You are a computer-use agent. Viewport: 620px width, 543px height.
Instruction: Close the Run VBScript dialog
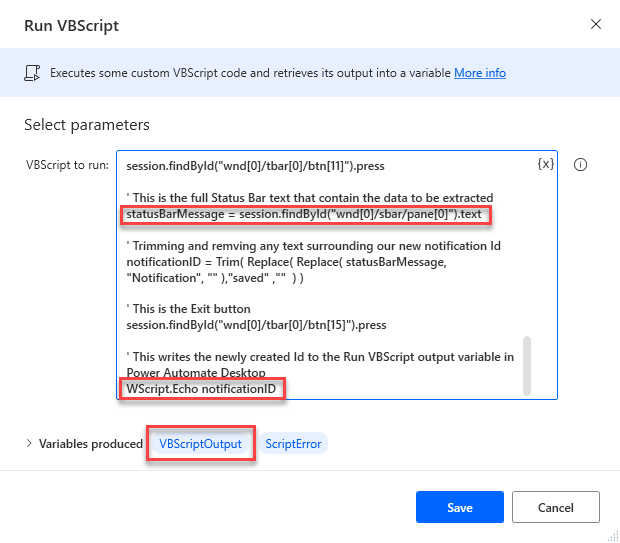pos(595,24)
